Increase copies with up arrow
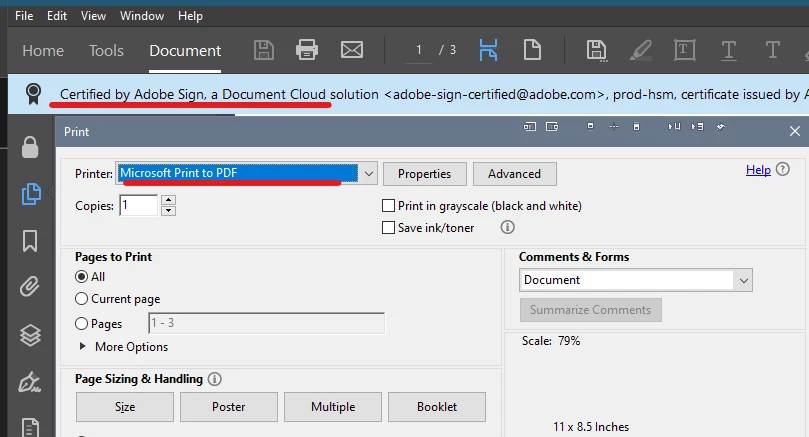This screenshot has height=437, width=809. [x=168, y=200]
